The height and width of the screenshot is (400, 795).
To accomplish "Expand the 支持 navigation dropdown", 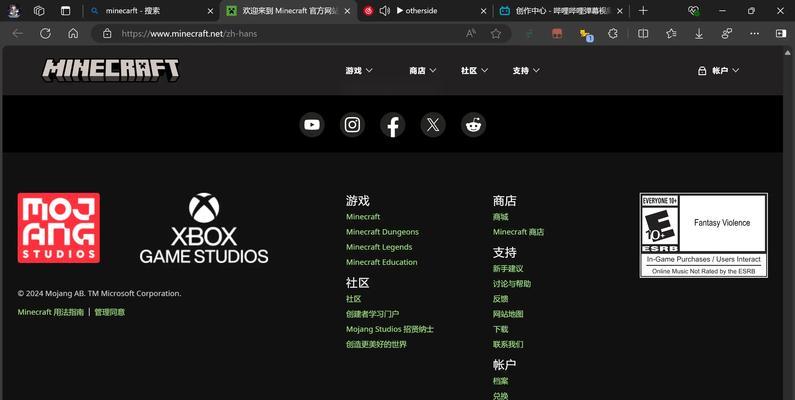I will coord(526,70).
